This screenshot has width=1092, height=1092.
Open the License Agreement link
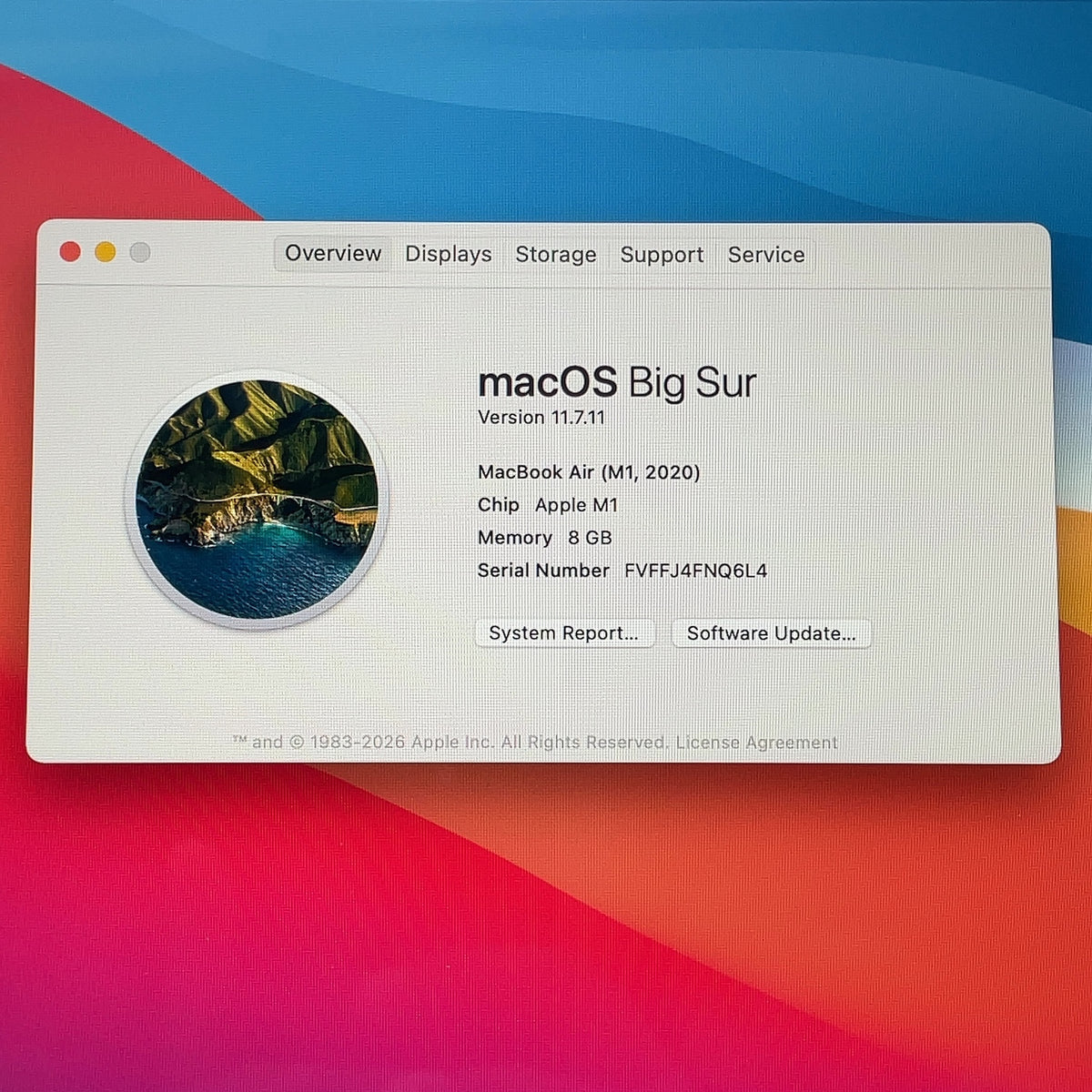coord(756,743)
